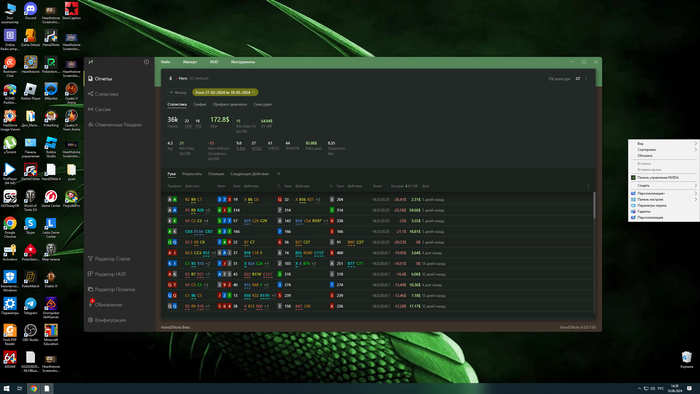
Task: Click the Chrome icon in the taskbar
Action: pyautogui.click(x=33, y=389)
